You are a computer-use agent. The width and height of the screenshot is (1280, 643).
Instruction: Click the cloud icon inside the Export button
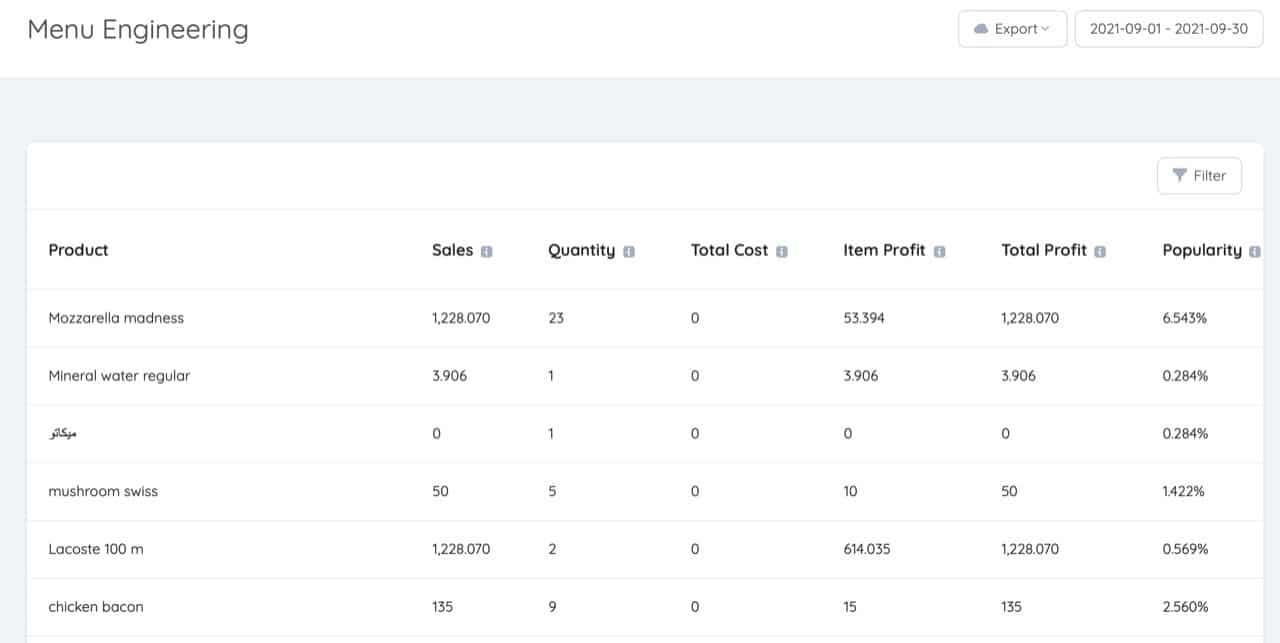tap(981, 29)
